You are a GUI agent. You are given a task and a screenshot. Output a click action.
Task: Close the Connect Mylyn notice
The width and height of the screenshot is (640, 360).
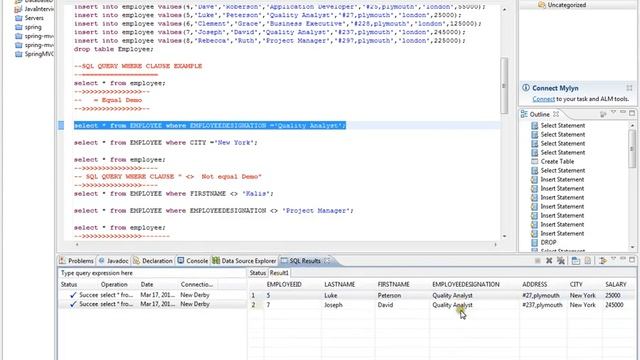click(629, 88)
